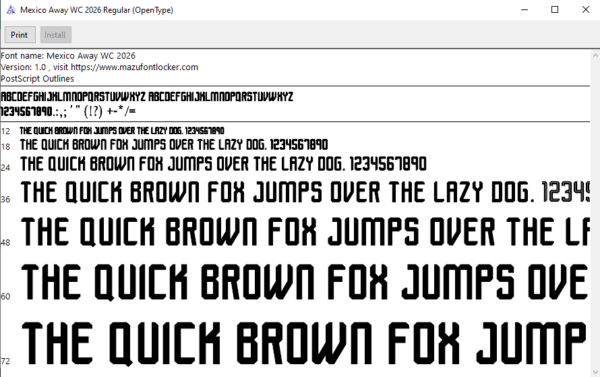
Task: Click the size 48 sample sentence
Action: [305, 232]
